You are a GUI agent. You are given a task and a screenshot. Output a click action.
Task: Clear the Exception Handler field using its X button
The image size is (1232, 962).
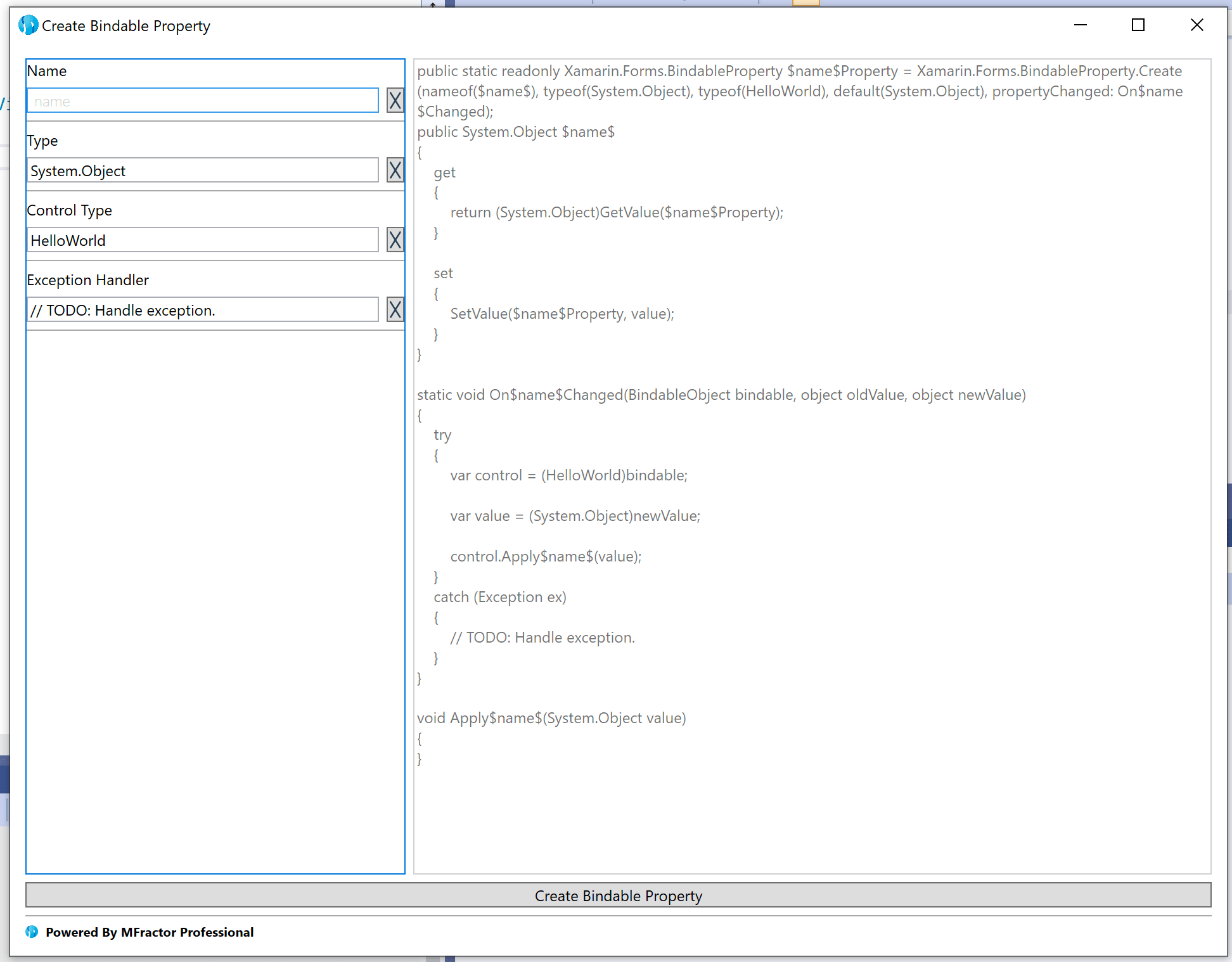pos(395,309)
